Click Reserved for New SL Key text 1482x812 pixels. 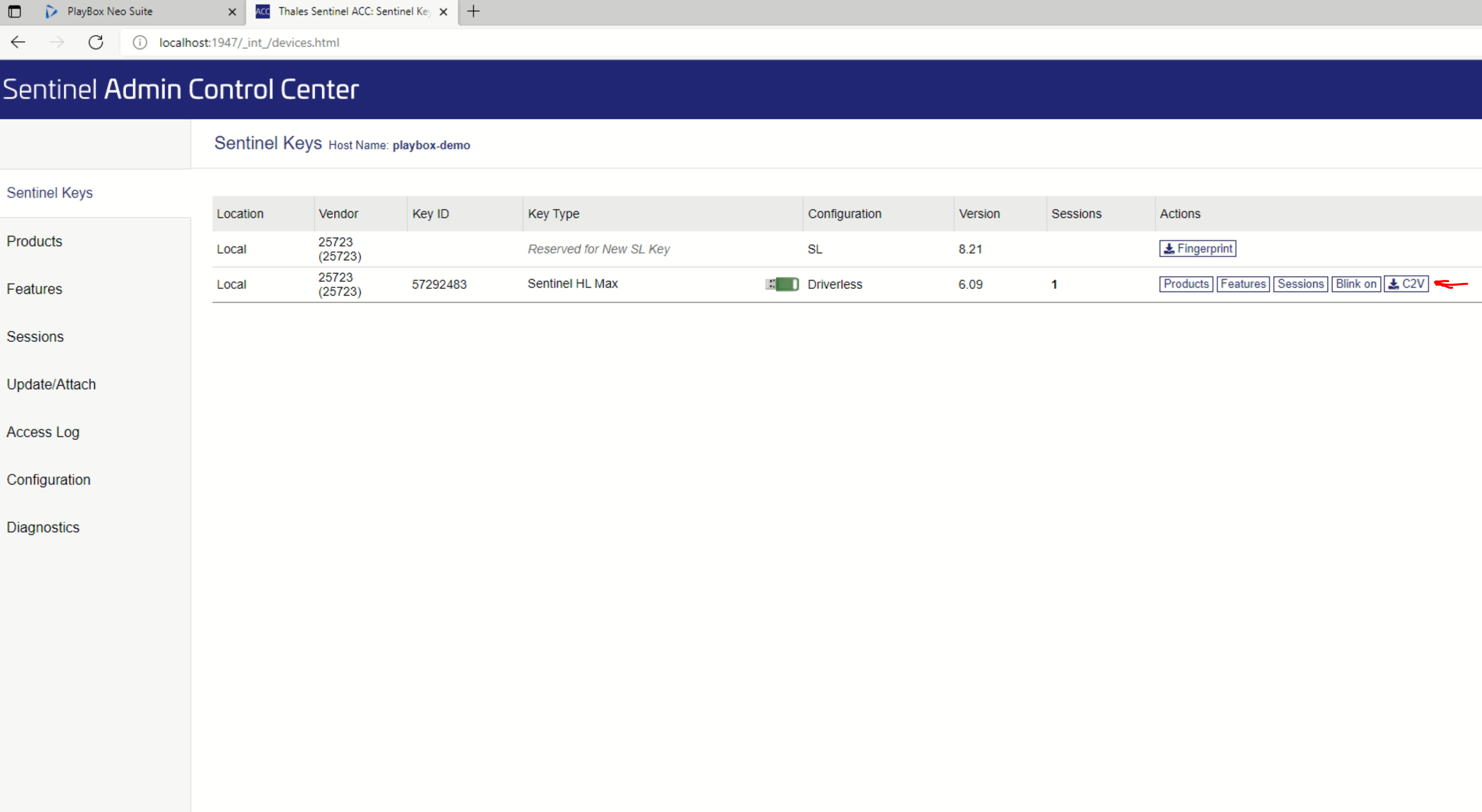pos(598,249)
